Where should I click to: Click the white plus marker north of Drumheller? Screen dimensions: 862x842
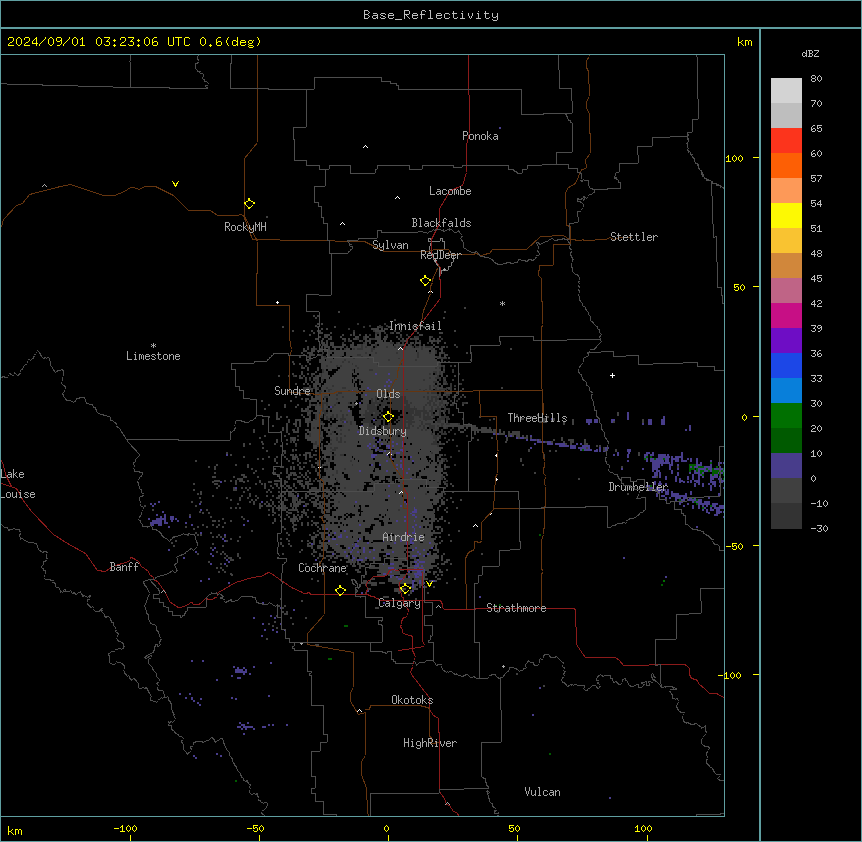(612, 375)
